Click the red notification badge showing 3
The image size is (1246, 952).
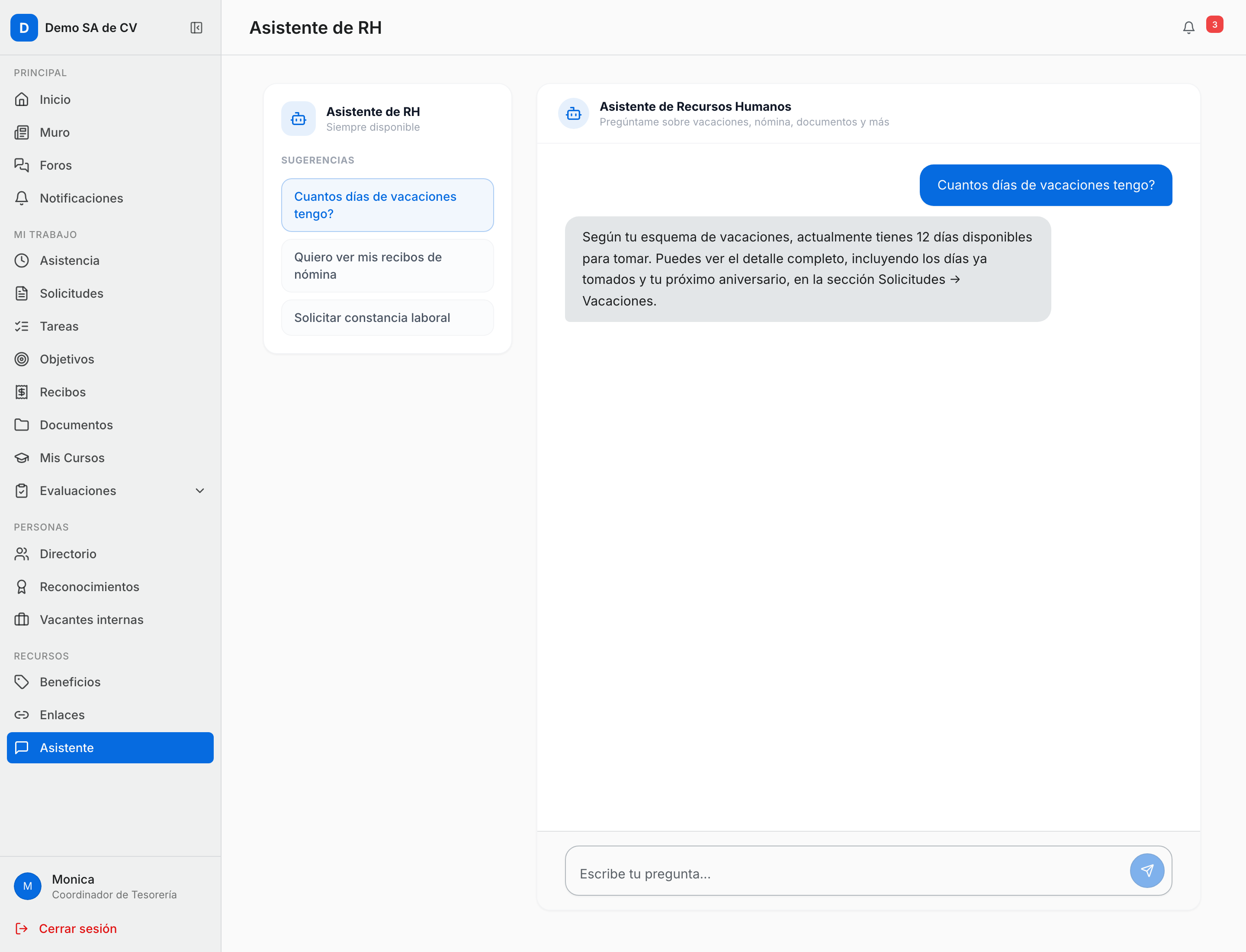[x=1214, y=24]
